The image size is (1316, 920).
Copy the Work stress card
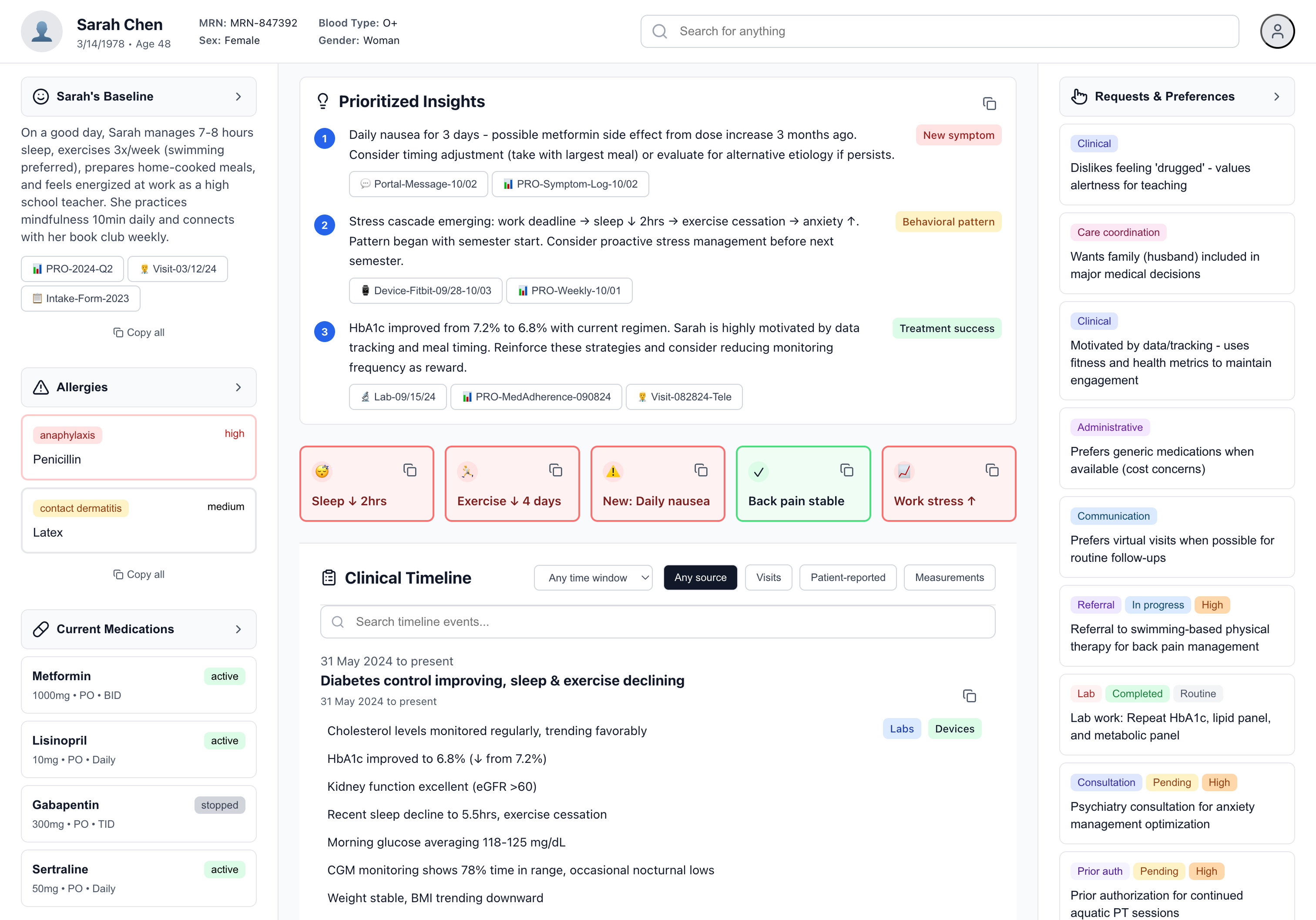tap(992, 470)
